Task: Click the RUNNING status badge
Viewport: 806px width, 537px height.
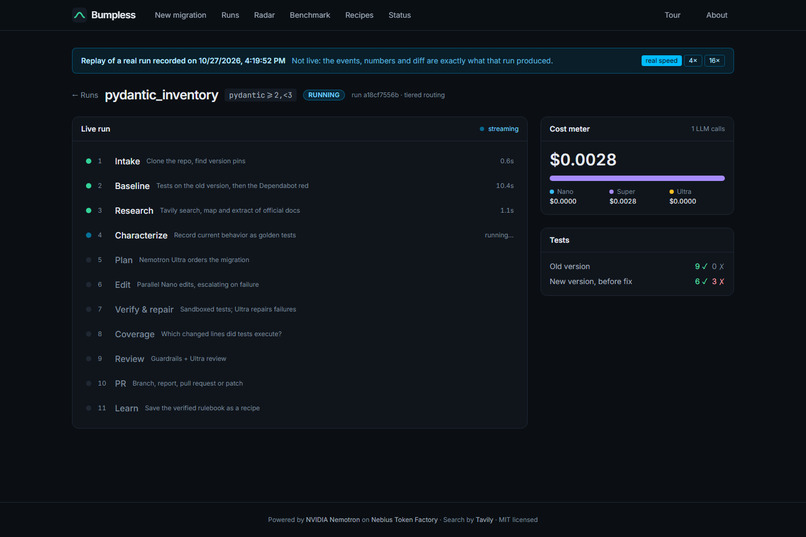Action: pyautogui.click(x=324, y=95)
